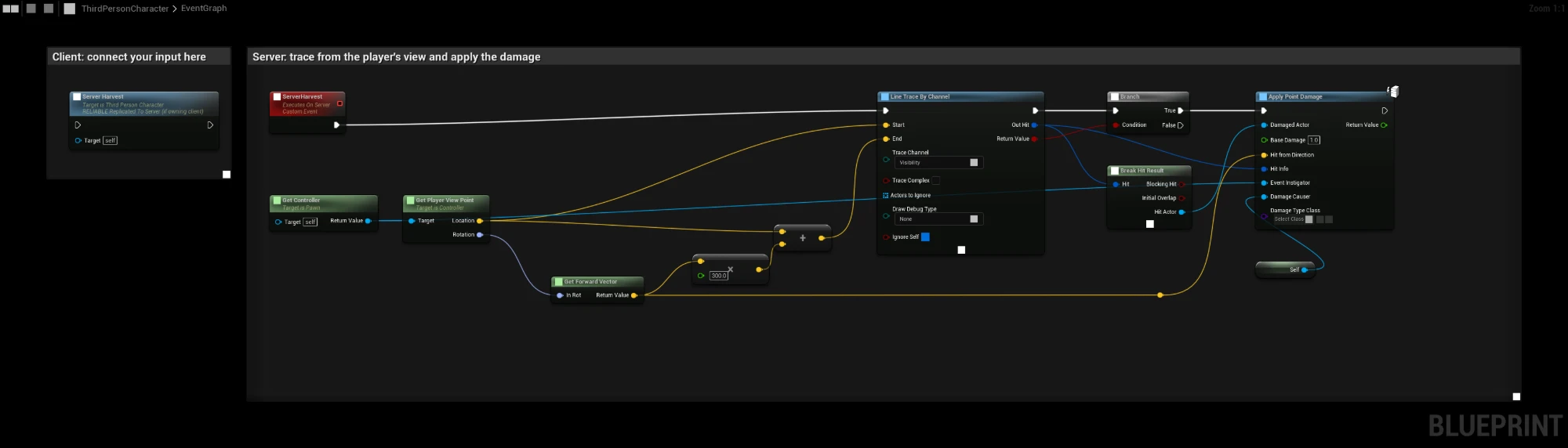This screenshot has height=448, width=1568.
Task: Expand Break Hit Result hidden pins
Action: point(1150,224)
